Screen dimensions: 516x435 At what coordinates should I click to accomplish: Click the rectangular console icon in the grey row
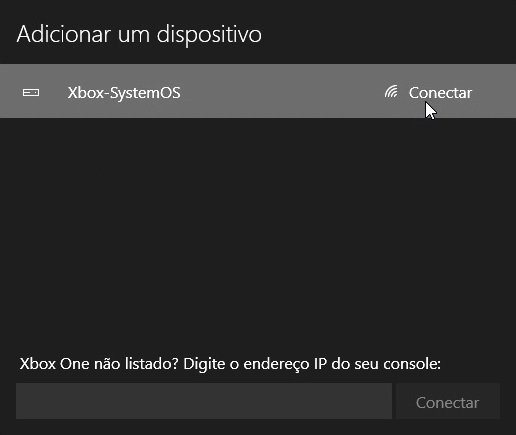click(31, 92)
